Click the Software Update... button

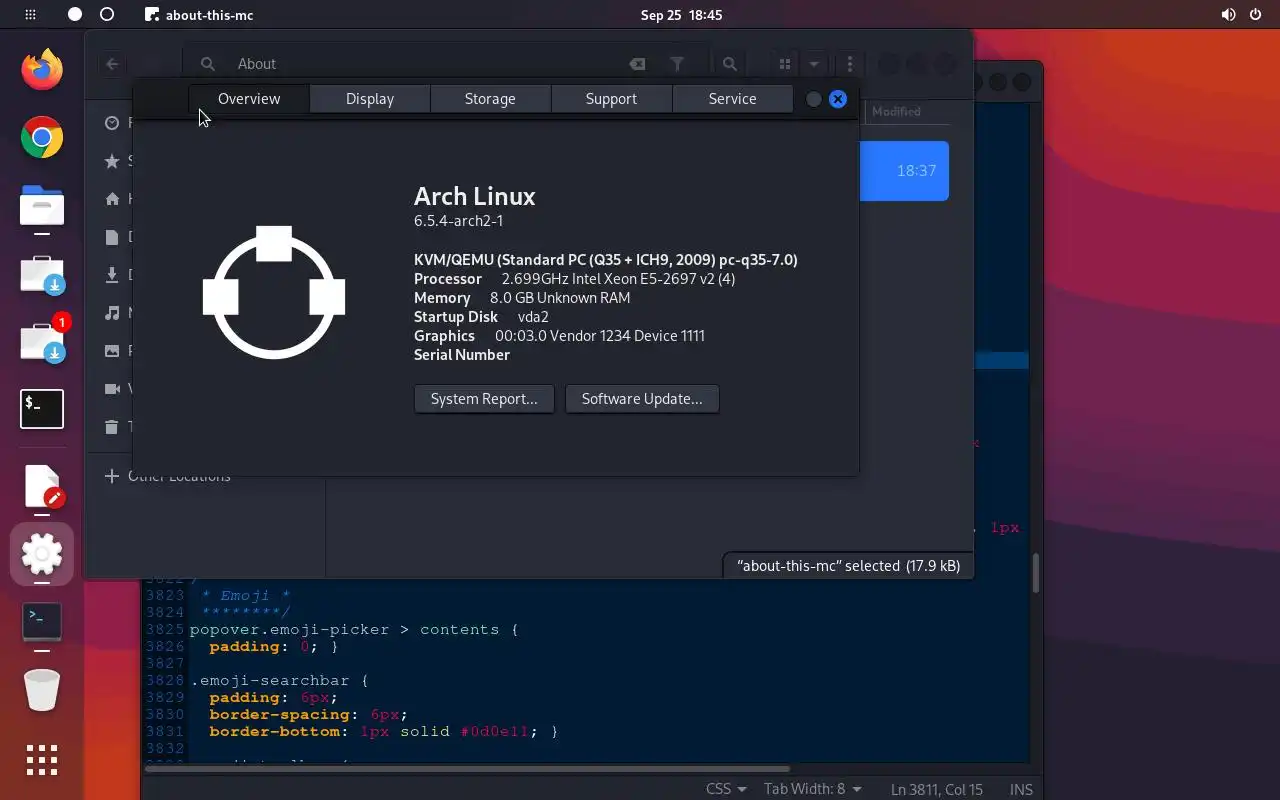tap(642, 399)
